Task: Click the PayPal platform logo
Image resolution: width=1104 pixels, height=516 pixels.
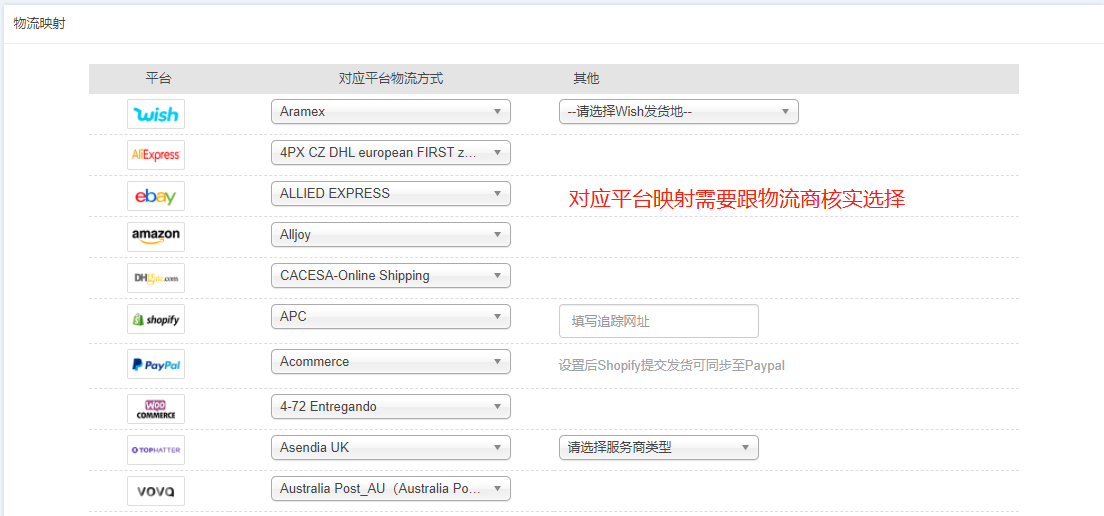Action: point(156,364)
